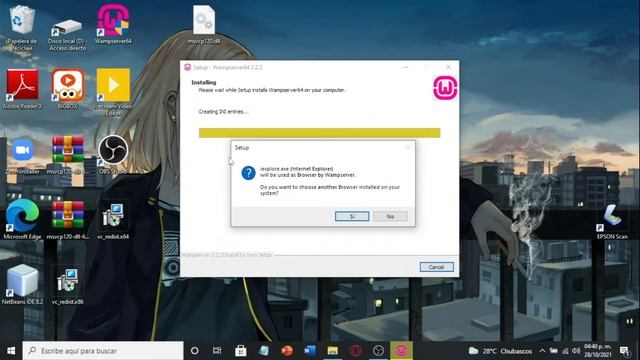Viewport: 640px width, 360px height.
Task: Launch OBS Studio from the desktop
Action: [113, 154]
